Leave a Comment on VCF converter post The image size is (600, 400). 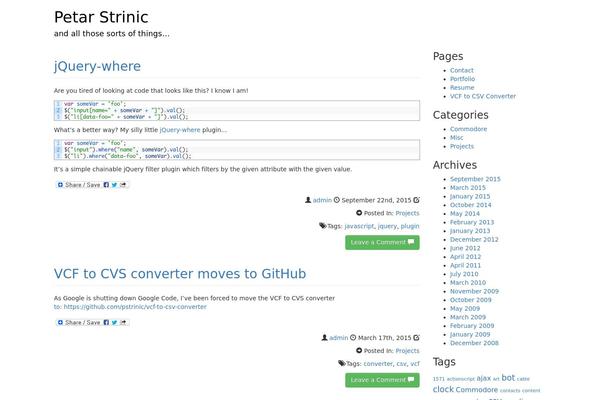point(382,380)
